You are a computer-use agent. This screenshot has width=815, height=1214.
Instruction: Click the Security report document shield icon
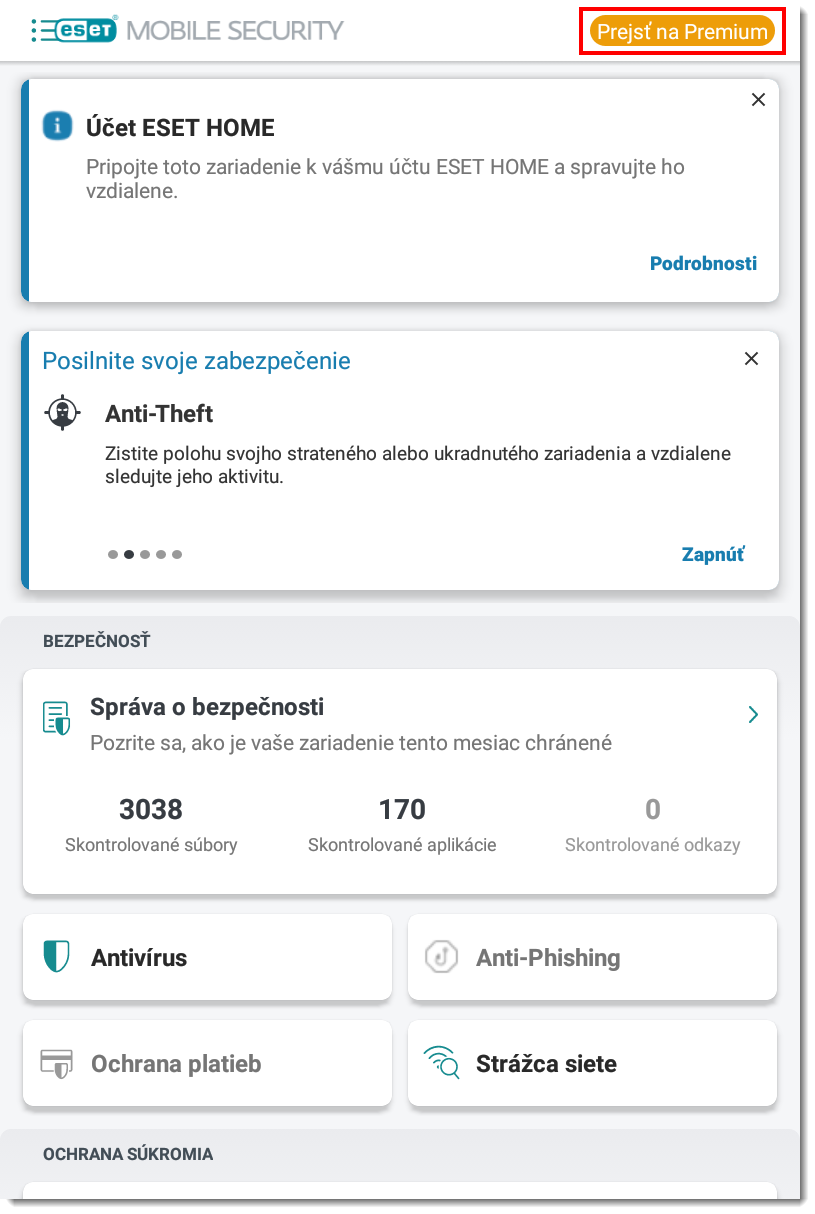pos(57,718)
